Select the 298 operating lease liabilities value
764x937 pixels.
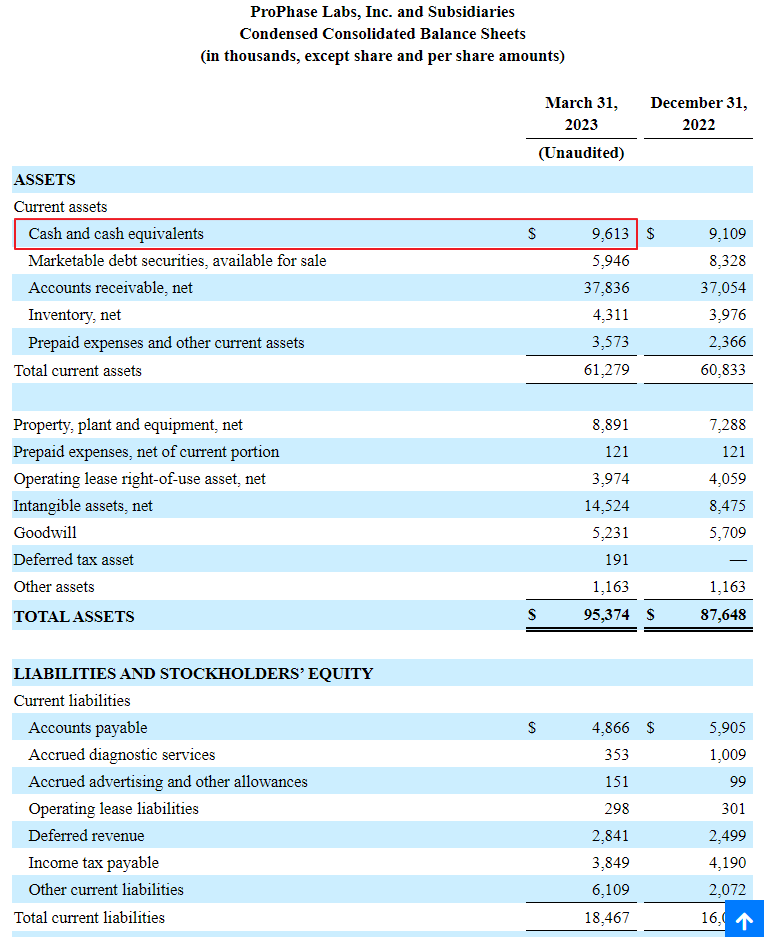pyautogui.click(x=617, y=809)
